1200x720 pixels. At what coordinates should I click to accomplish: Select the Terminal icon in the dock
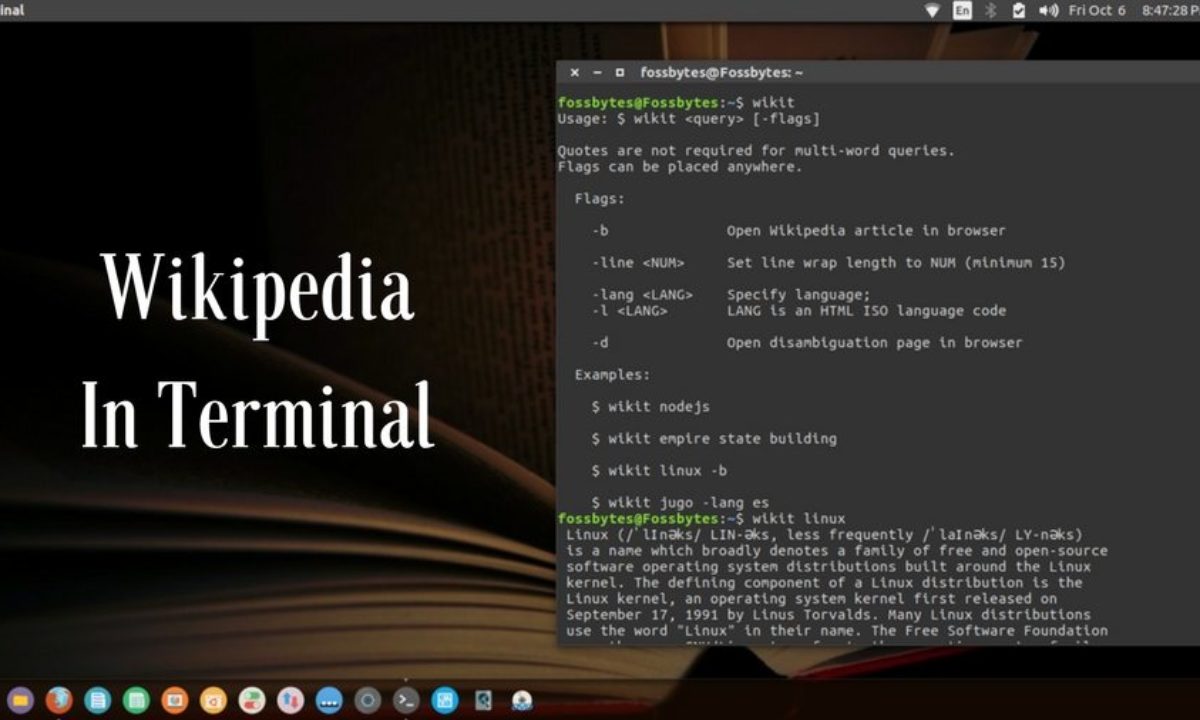[406, 700]
